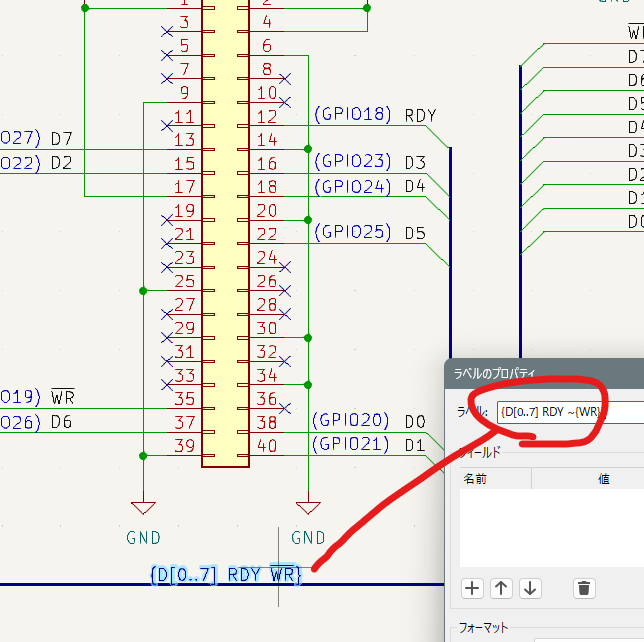Click pin number 25 on the connector
The image size is (644, 642).
pos(184,281)
